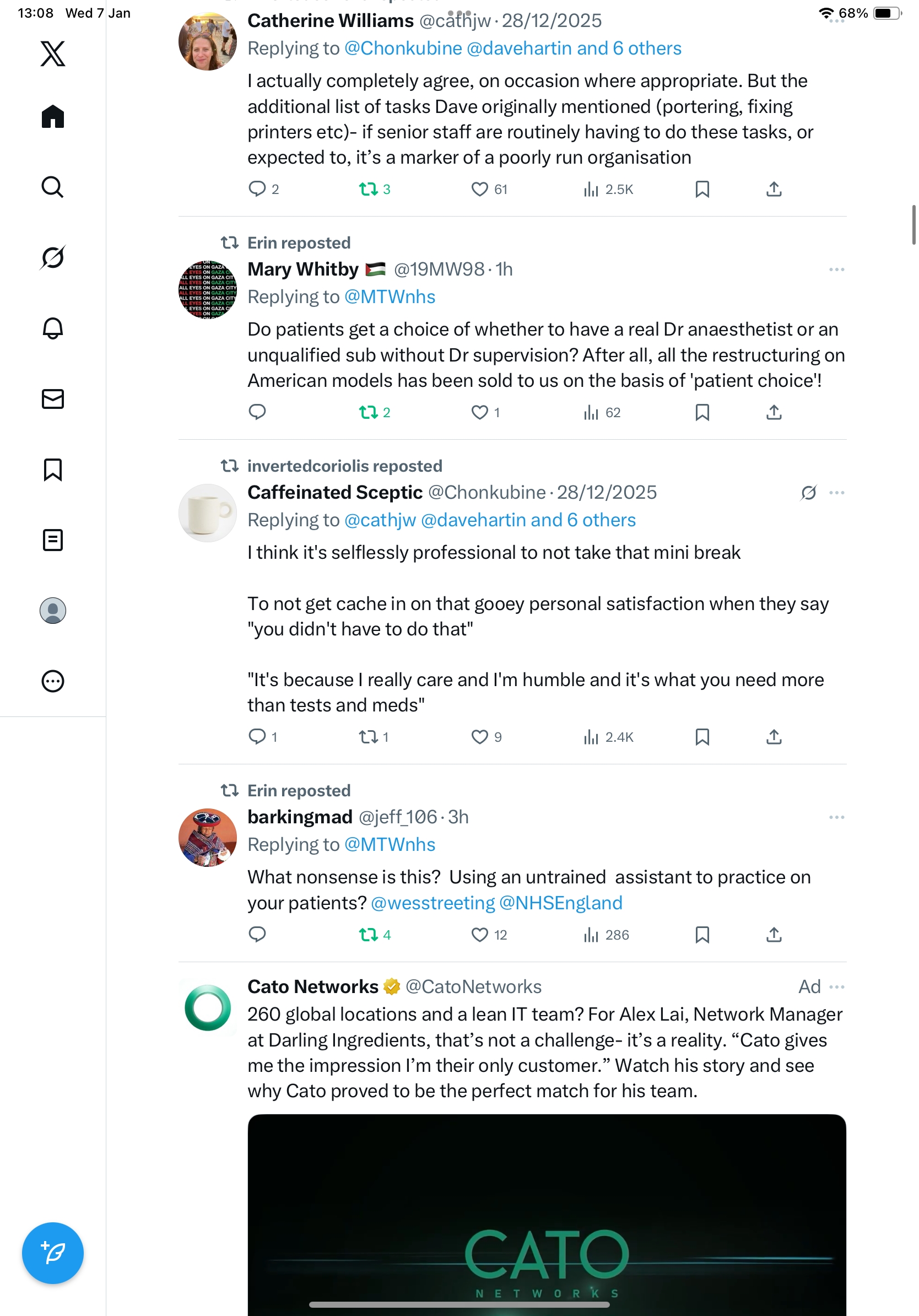The height and width of the screenshot is (1316, 919).
Task: Open more options on Mary Whitby's post
Action: 836,269
